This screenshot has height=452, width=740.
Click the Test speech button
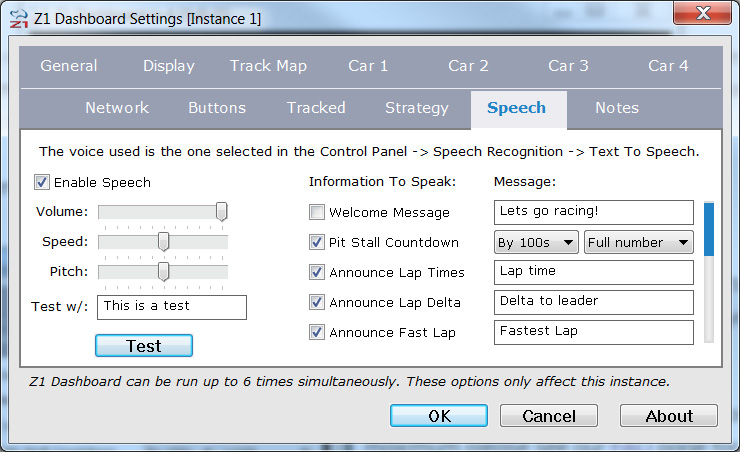coord(144,346)
